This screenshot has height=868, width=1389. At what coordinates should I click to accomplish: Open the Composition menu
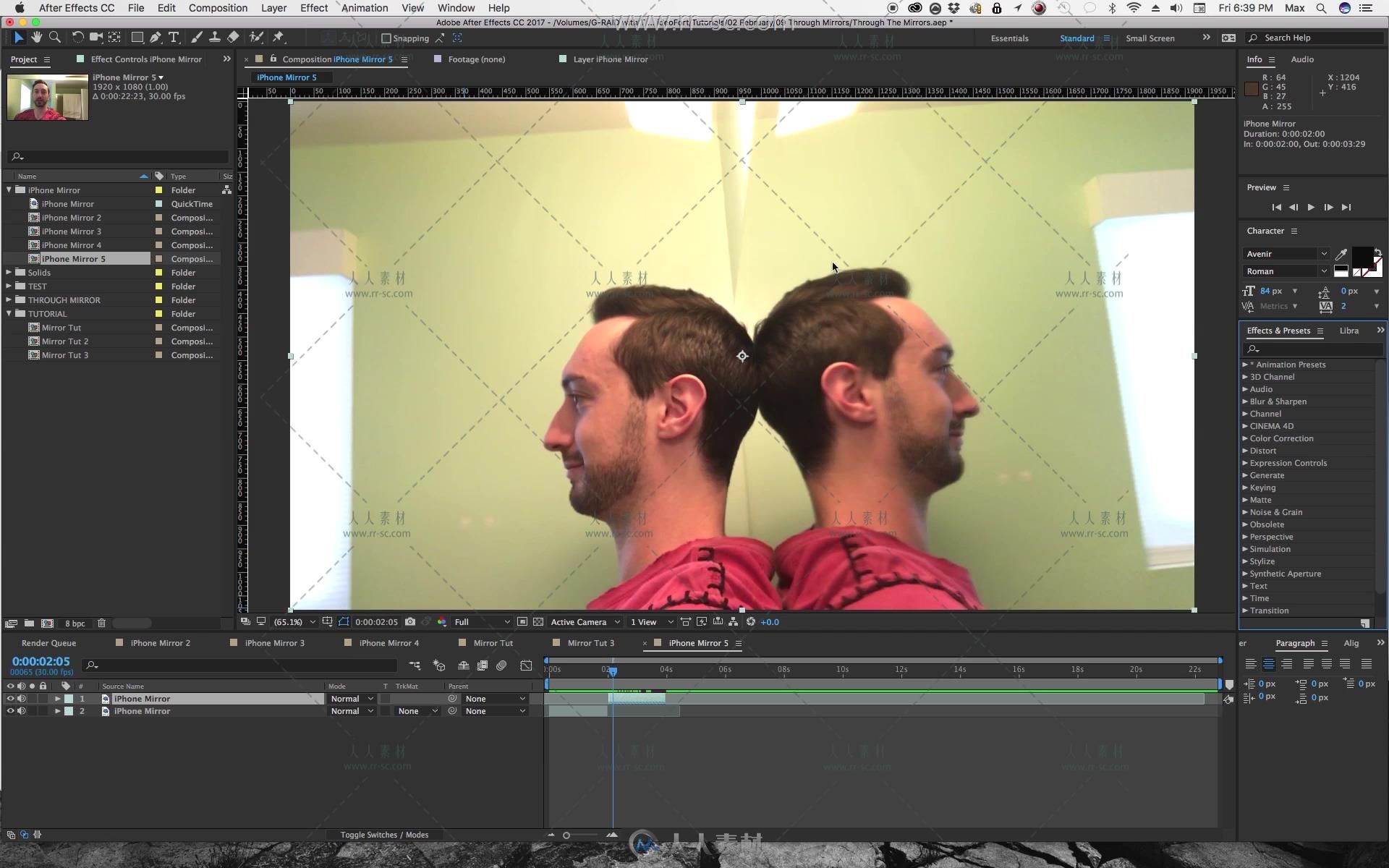[218, 8]
